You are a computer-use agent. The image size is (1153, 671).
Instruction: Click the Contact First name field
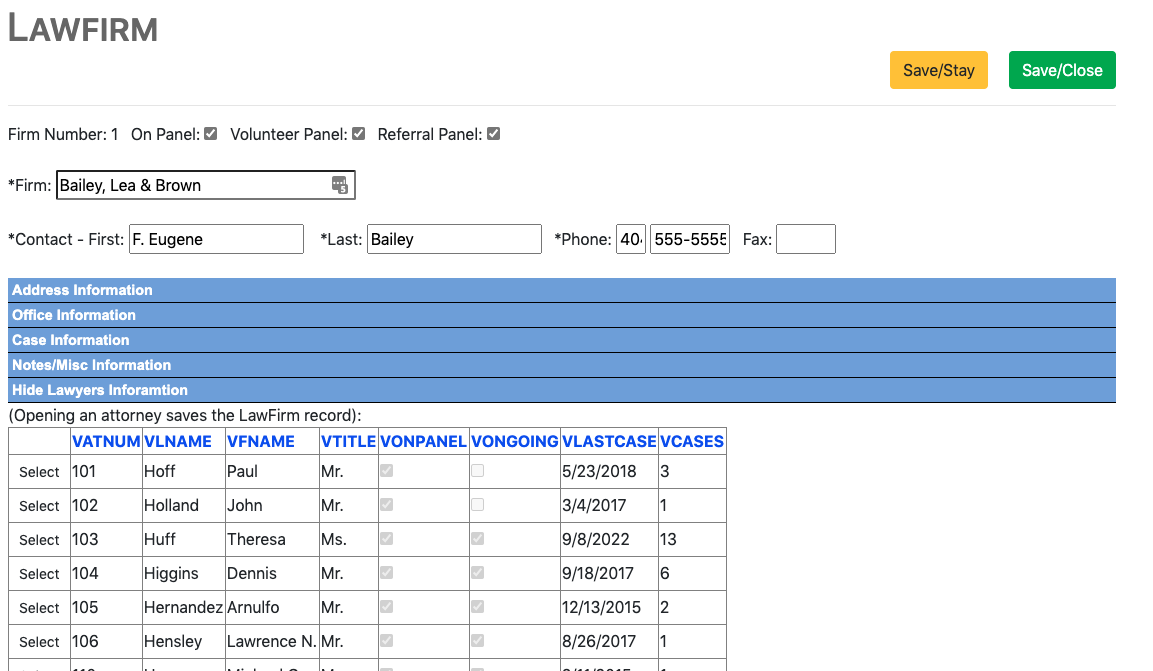pos(216,239)
